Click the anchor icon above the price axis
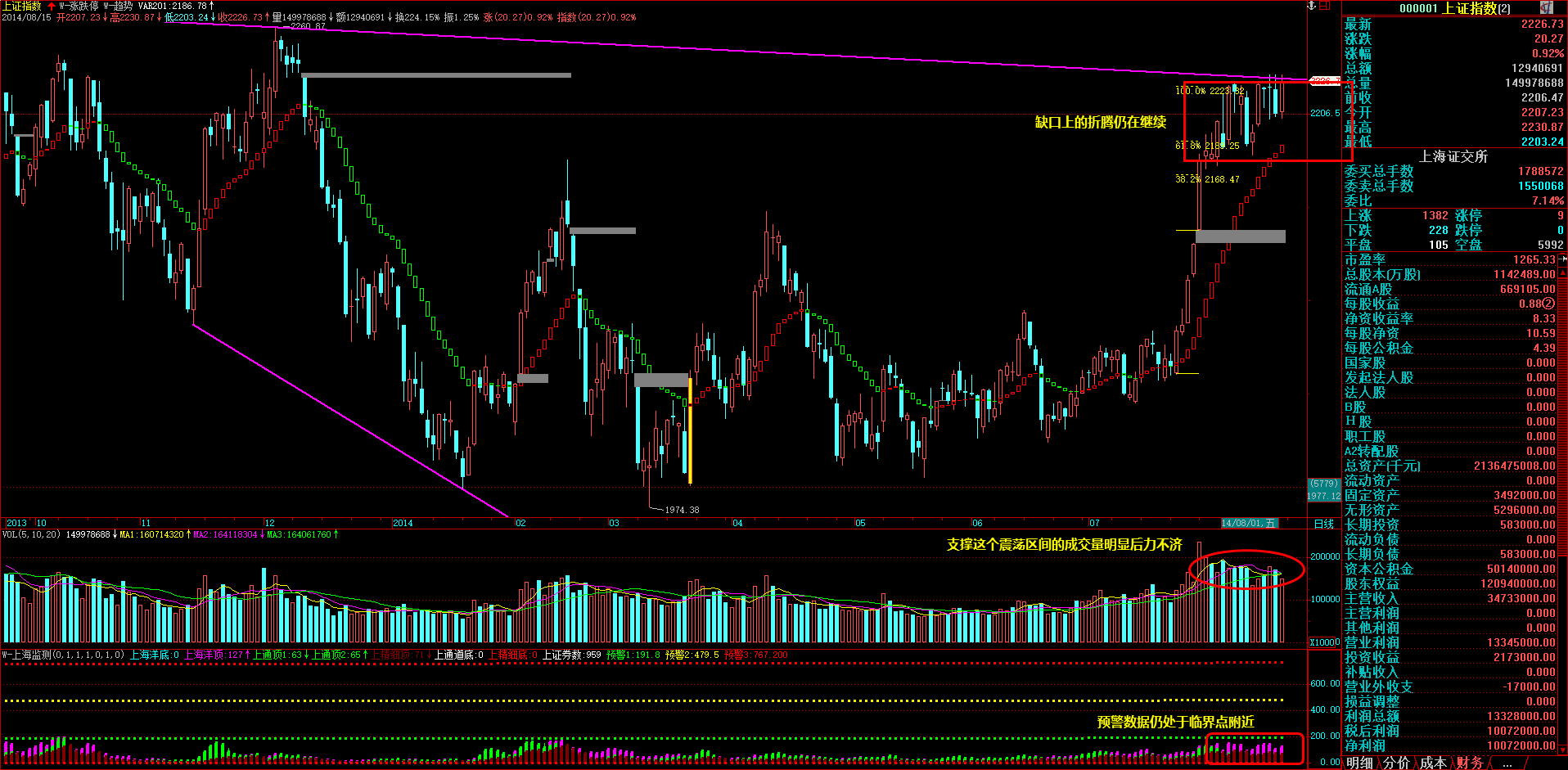The width and height of the screenshot is (1568, 770). click(x=1311, y=6)
